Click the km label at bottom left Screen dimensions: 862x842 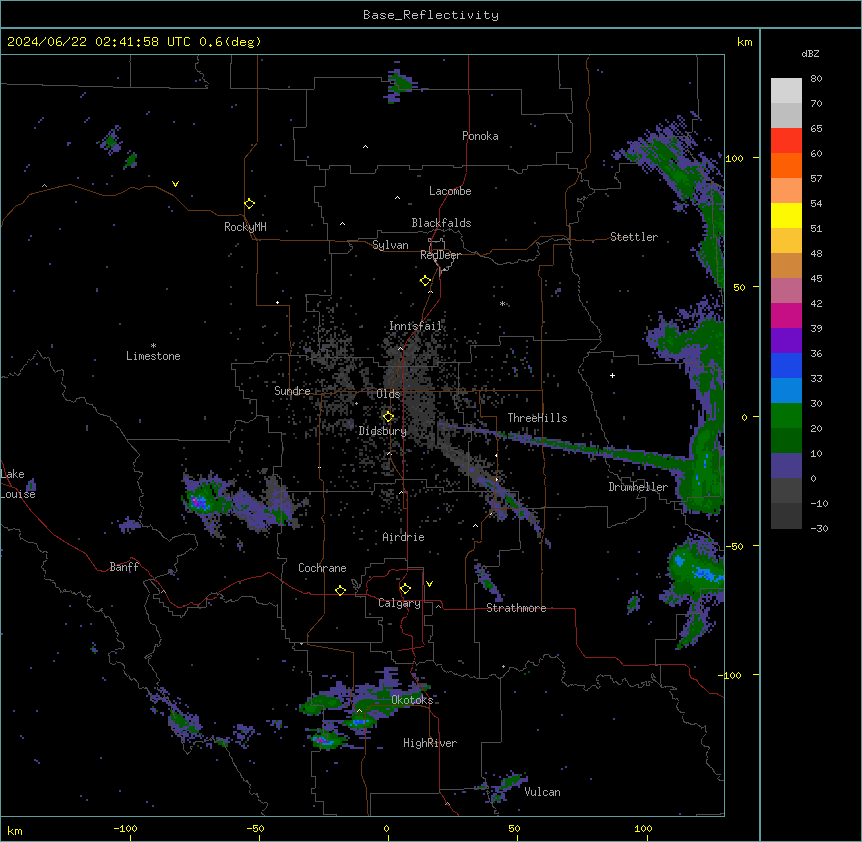point(14,830)
